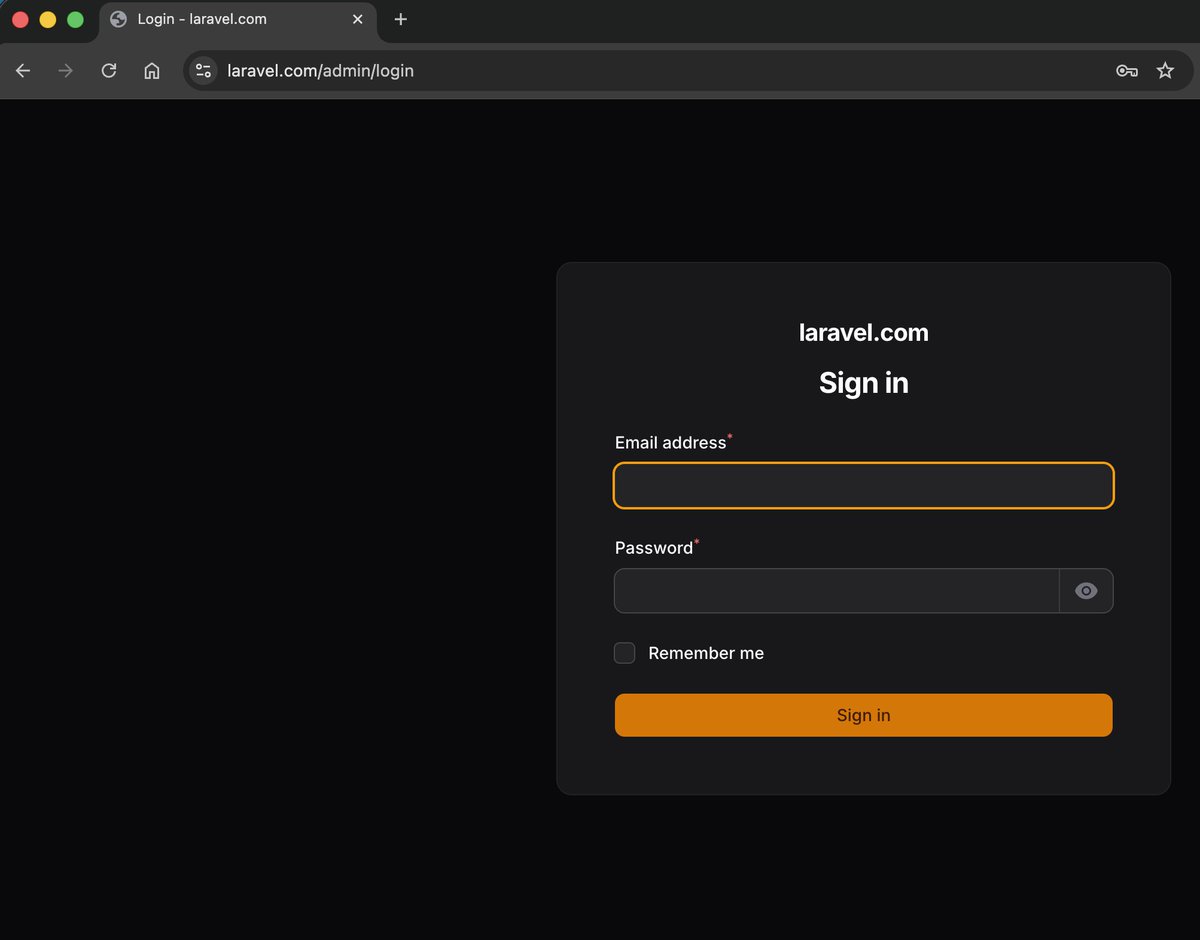The height and width of the screenshot is (940, 1200).
Task: Focus the Password input field
Action: click(x=835, y=591)
